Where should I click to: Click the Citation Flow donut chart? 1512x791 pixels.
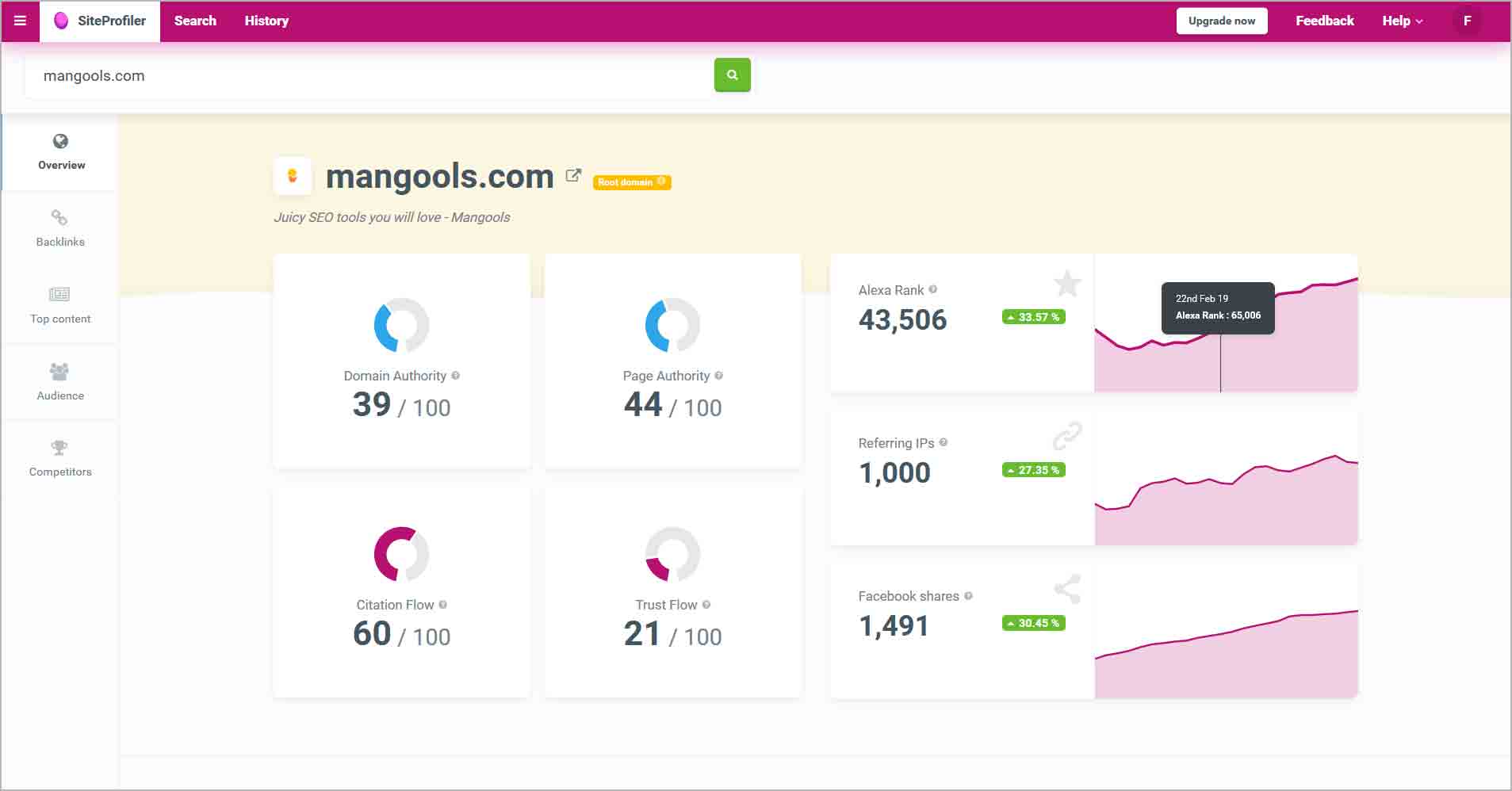(401, 554)
